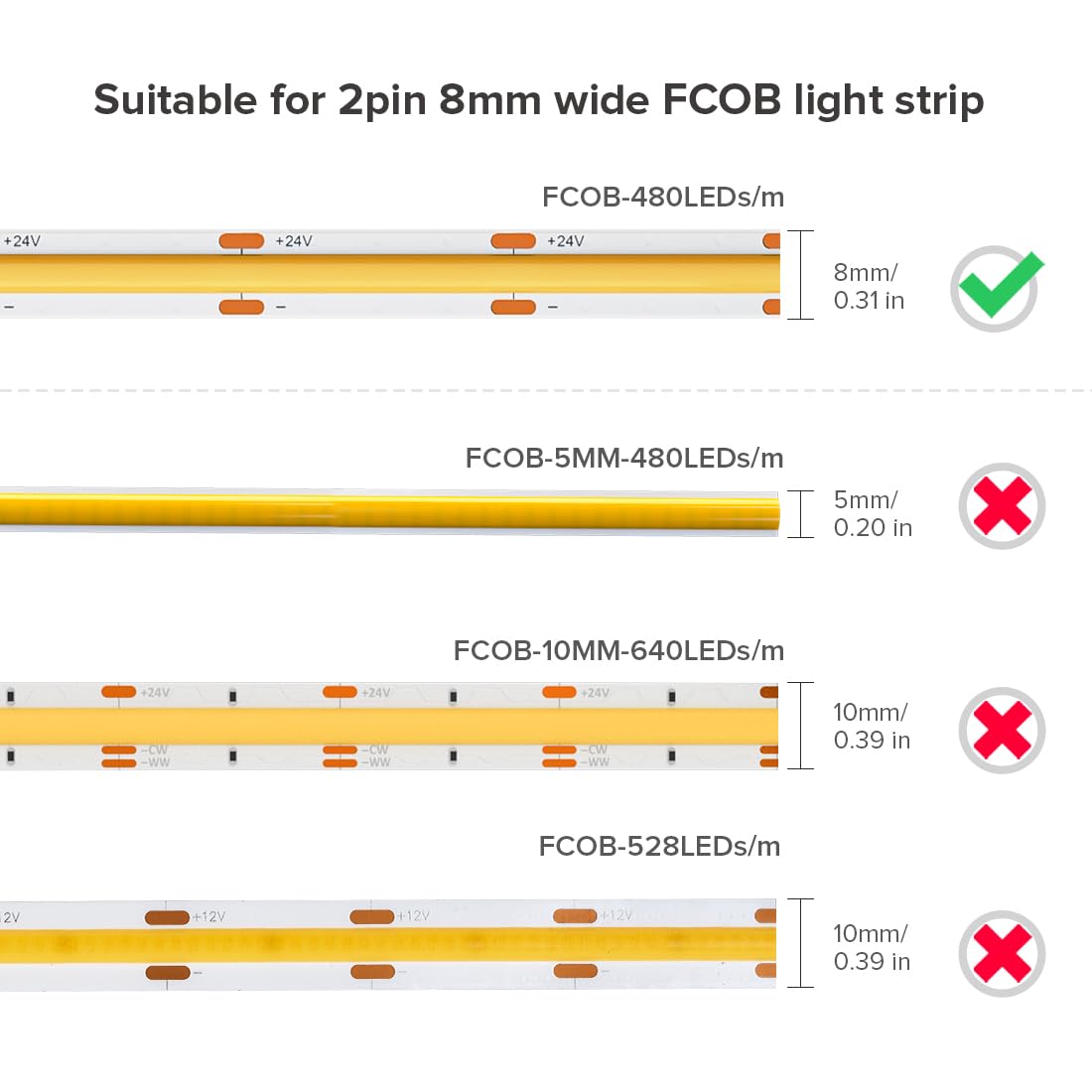Click the 8mm/0.31 in dimension text
This screenshot has height=1092, width=1092.
[x=869, y=286]
